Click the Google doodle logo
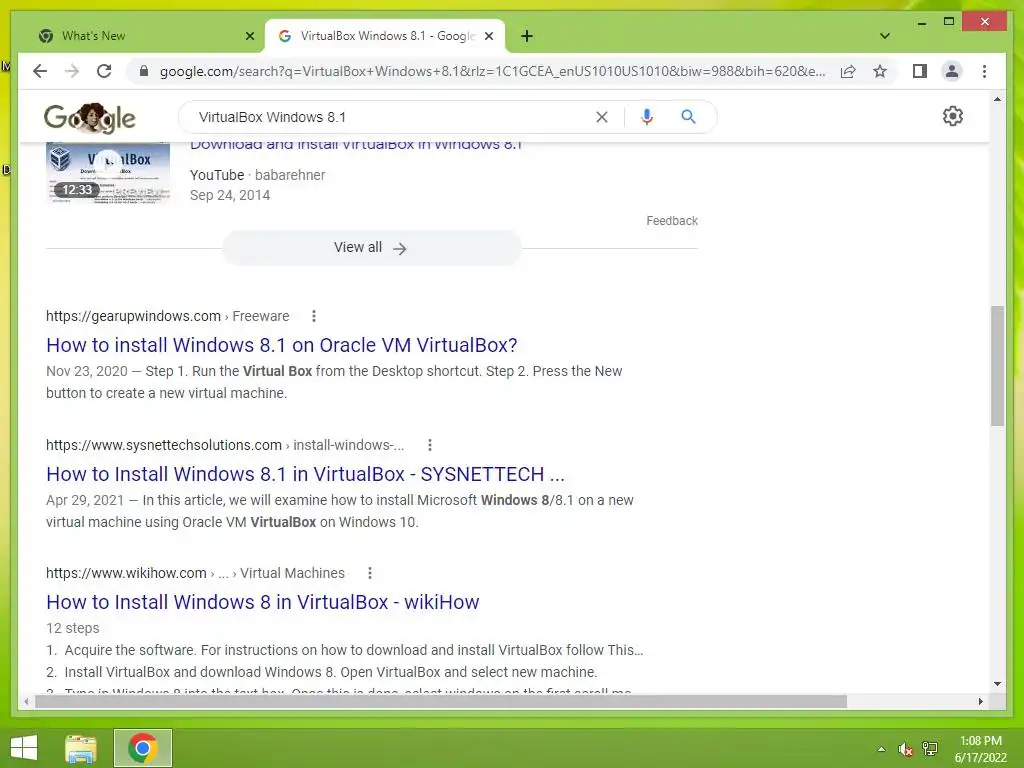 (x=89, y=118)
